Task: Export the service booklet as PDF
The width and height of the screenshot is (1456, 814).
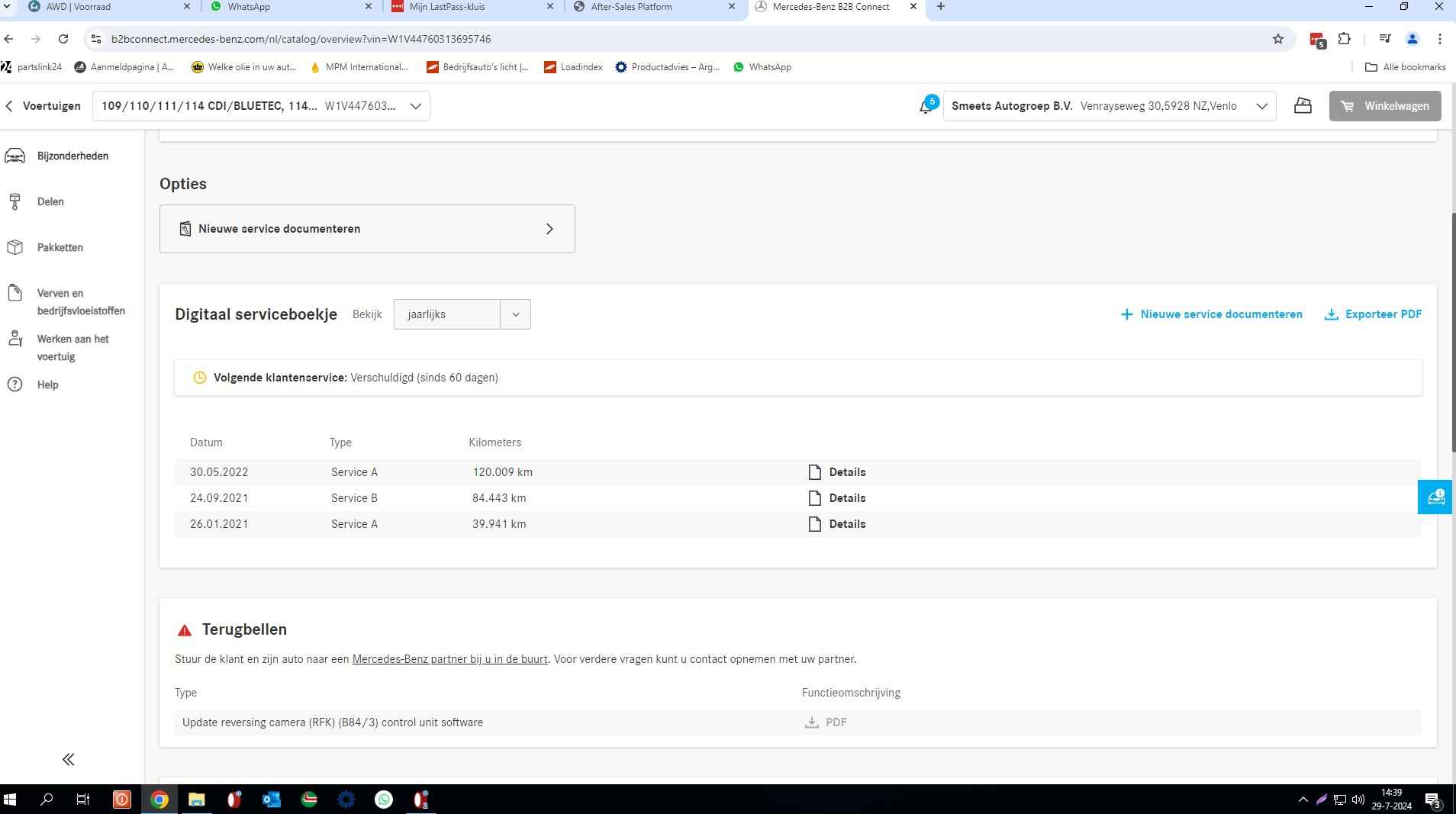Action: 1373,314
